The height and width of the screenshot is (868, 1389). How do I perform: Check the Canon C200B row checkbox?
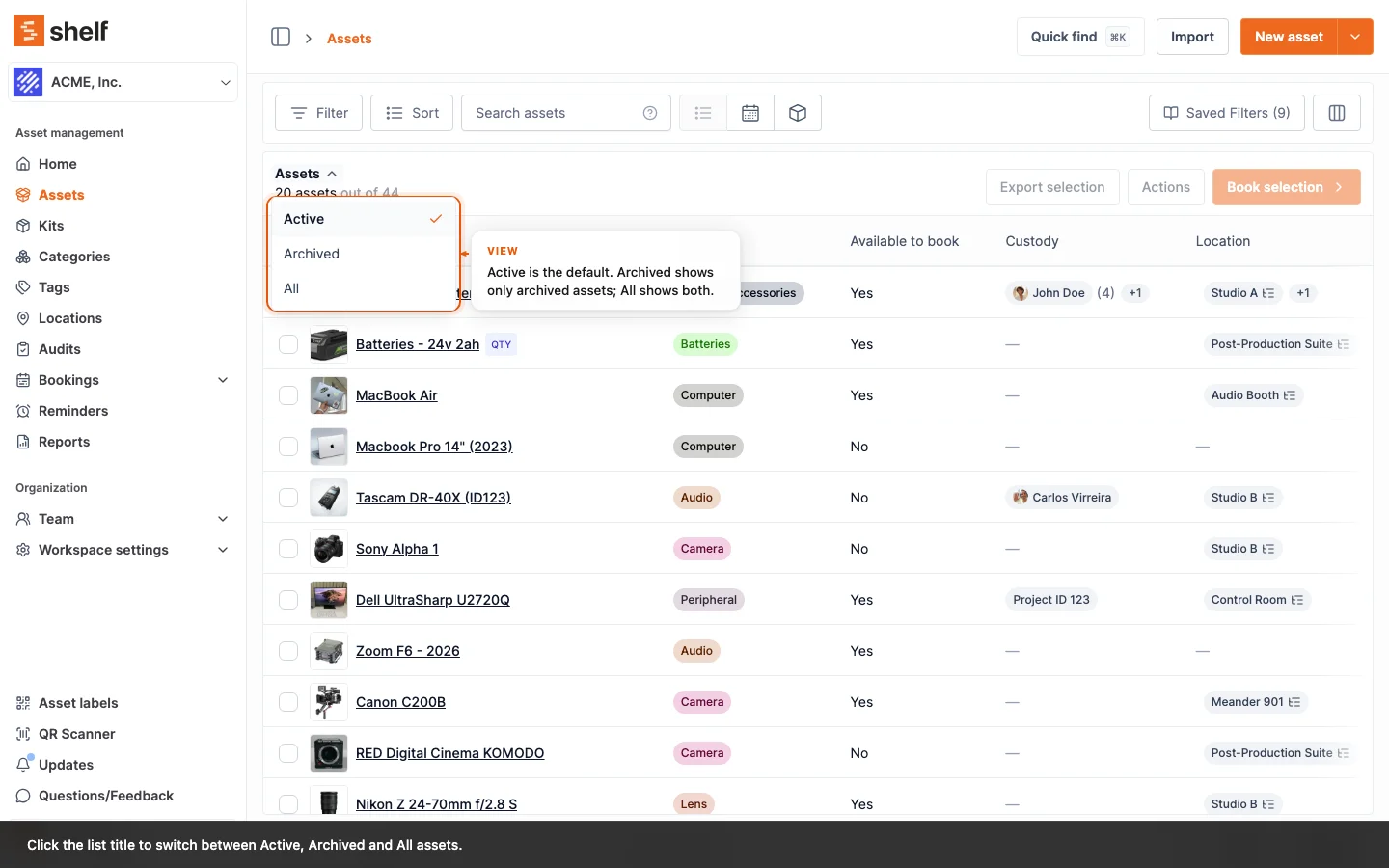pyautogui.click(x=288, y=702)
